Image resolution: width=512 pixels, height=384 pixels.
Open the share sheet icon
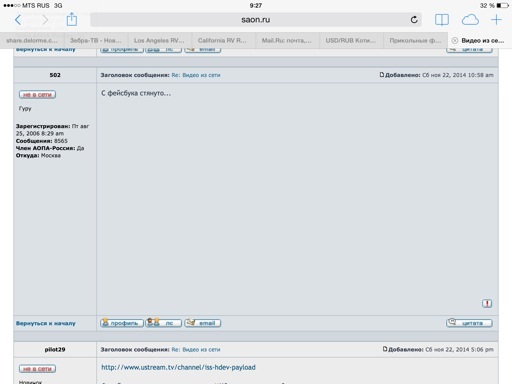coord(72,19)
